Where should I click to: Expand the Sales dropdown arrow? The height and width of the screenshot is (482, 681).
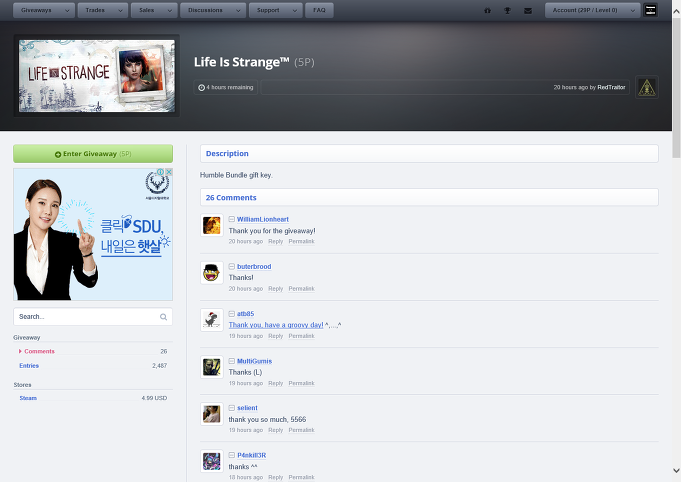170,10
